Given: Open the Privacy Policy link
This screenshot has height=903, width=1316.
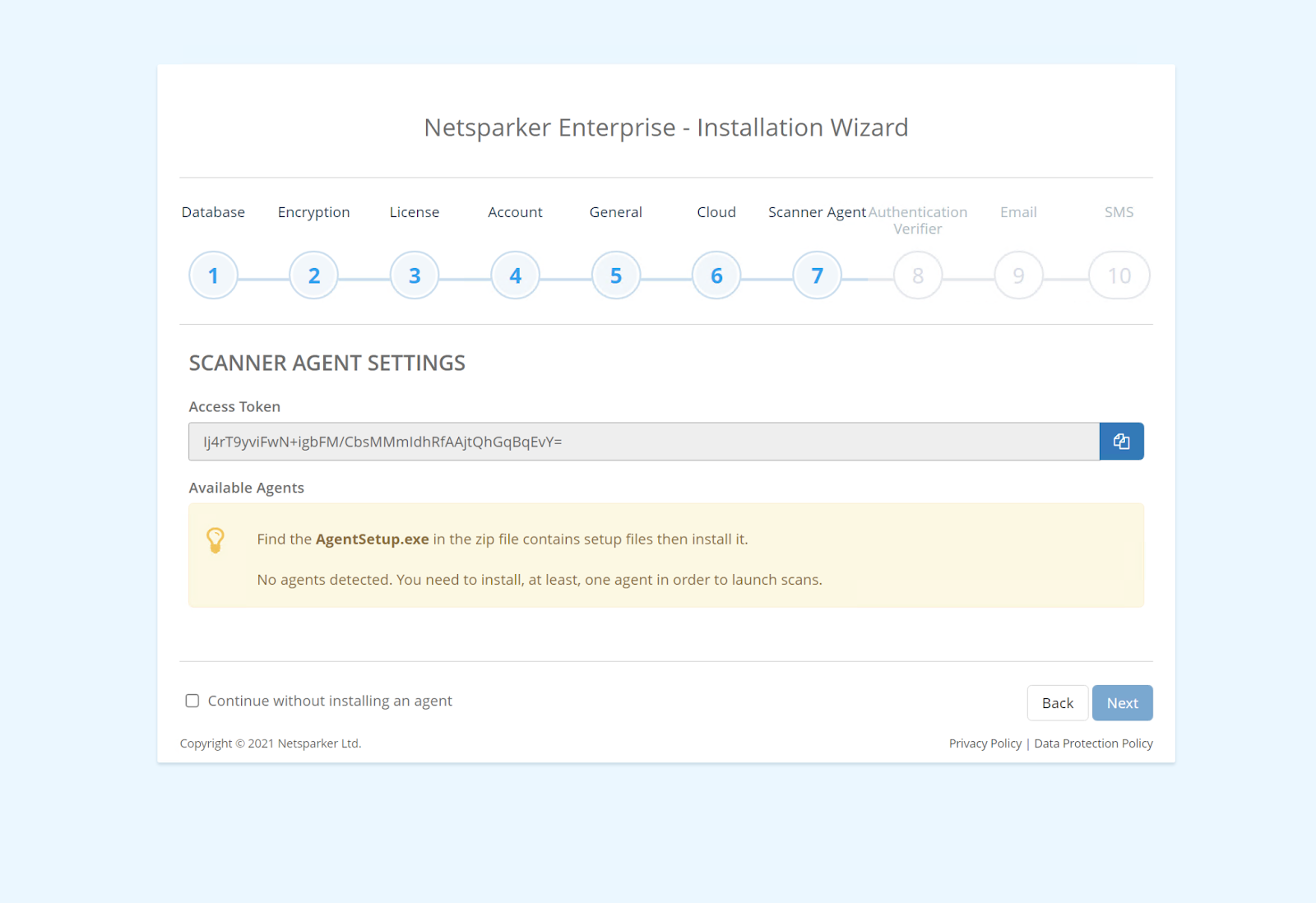Looking at the screenshot, I should pyautogui.click(x=985, y=743).
